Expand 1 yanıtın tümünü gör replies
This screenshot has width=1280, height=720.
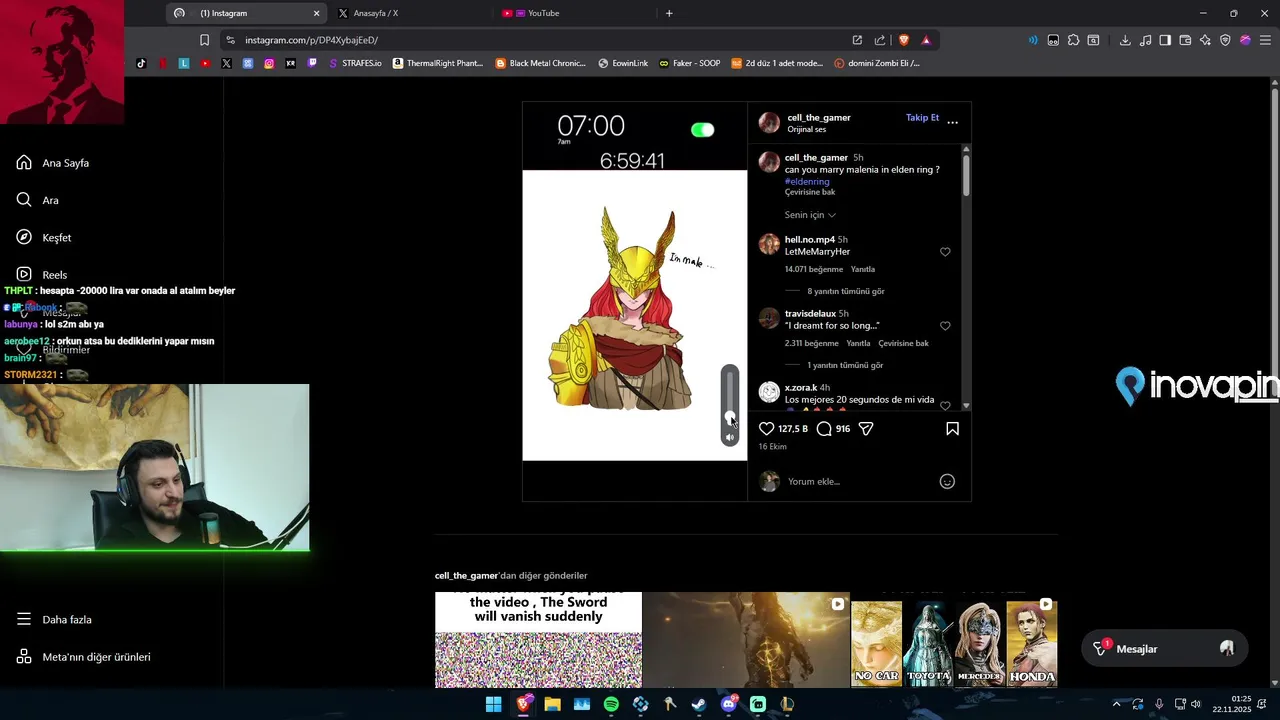pos(845,365)
